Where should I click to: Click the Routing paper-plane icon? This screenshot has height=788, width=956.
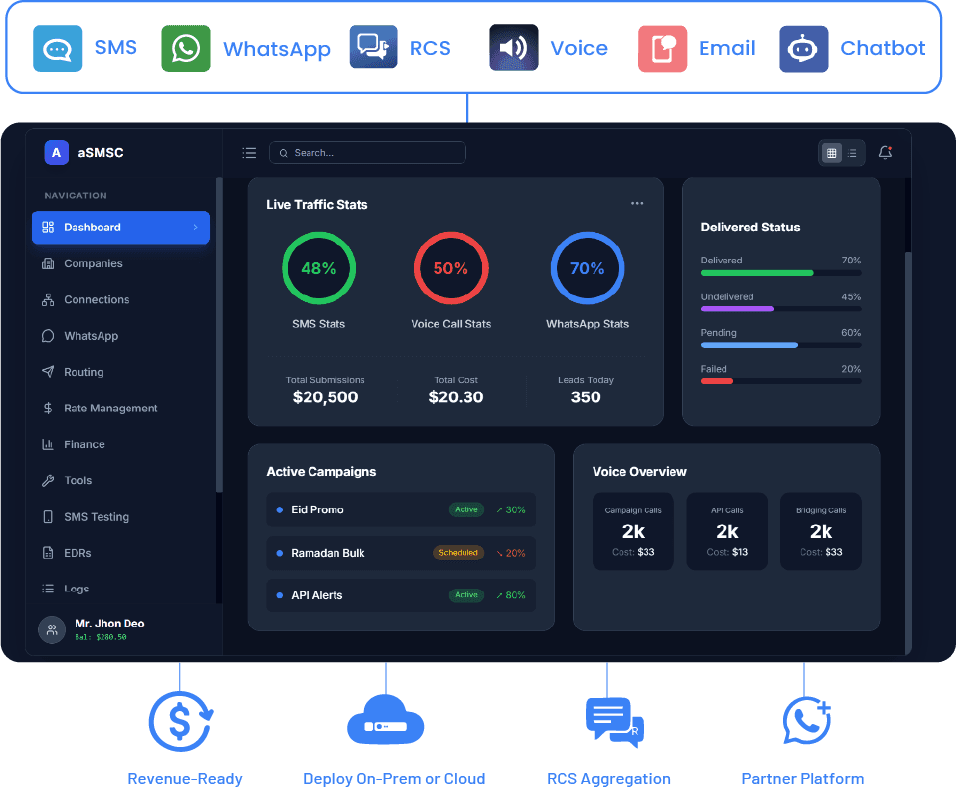(48, 372)
